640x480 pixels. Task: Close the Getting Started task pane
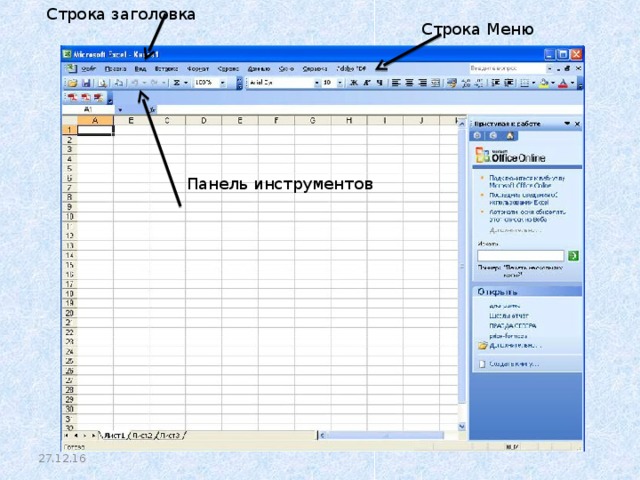pyautogui.click(x=577, y=124)
